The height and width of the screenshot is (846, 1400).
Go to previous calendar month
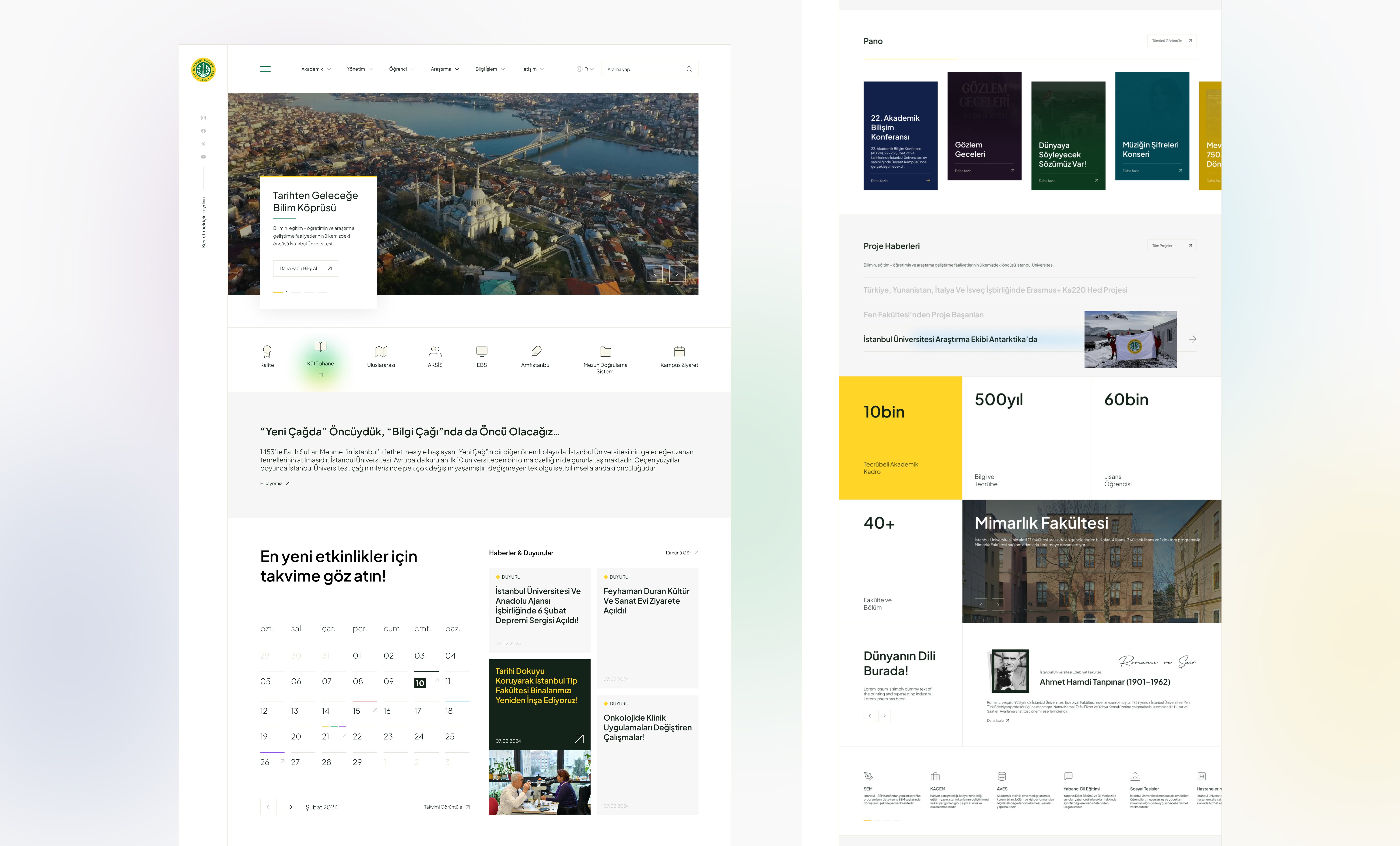(x=268, y=807)
